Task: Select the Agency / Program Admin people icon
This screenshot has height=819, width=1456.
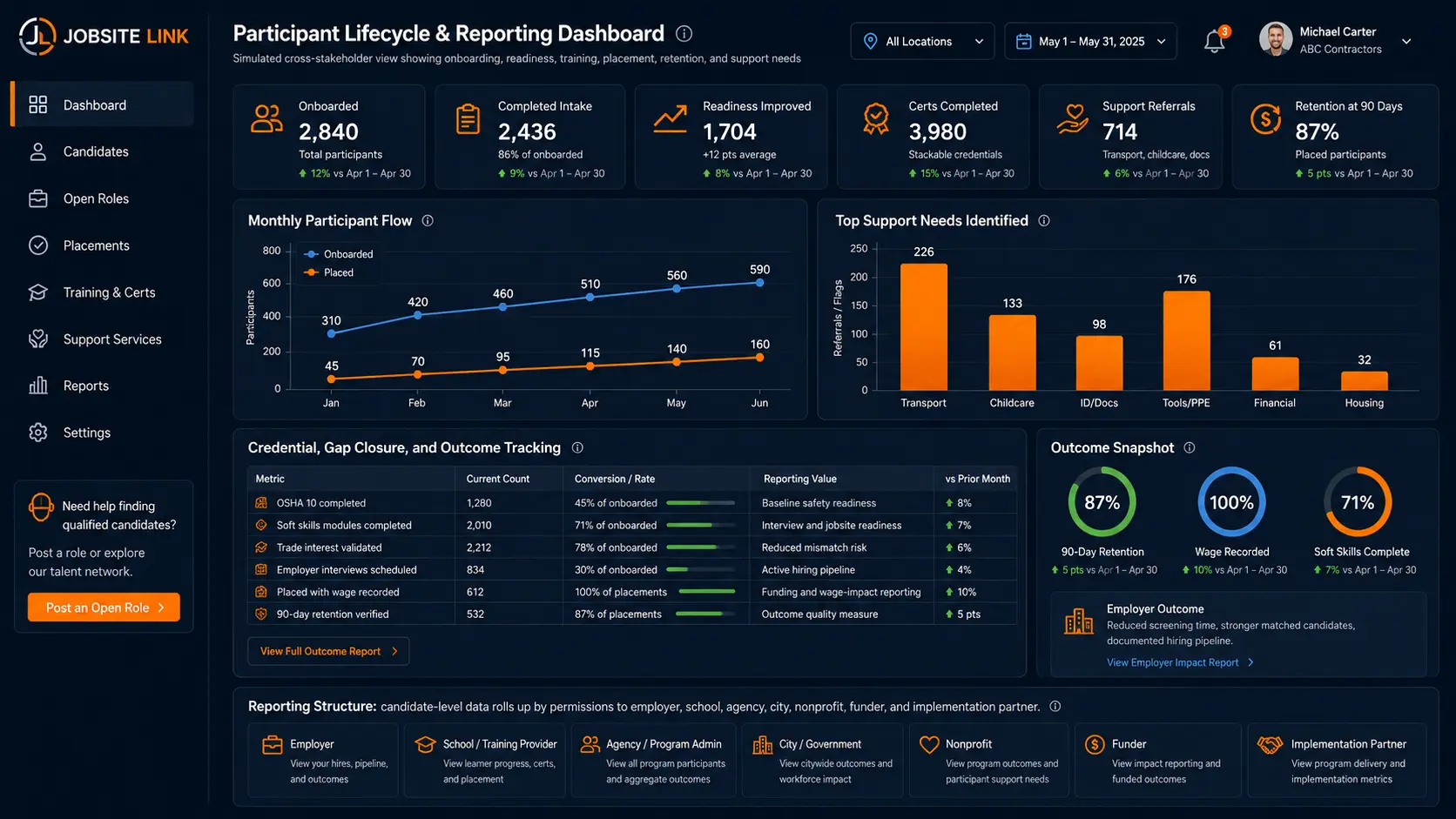Action: tap(590, 744)
